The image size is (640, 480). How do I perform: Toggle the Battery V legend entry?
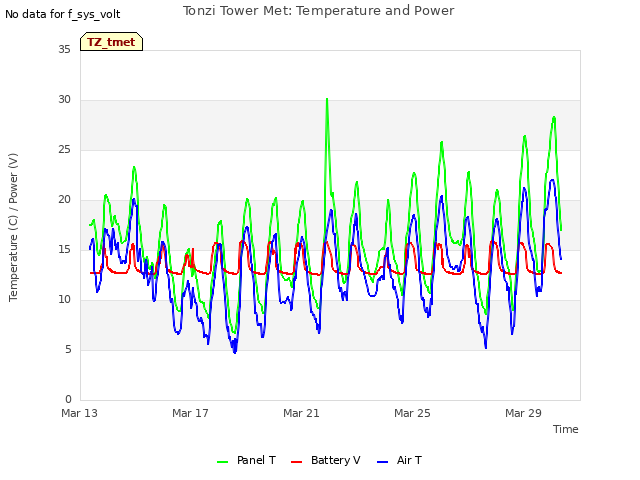coord(326,460)
